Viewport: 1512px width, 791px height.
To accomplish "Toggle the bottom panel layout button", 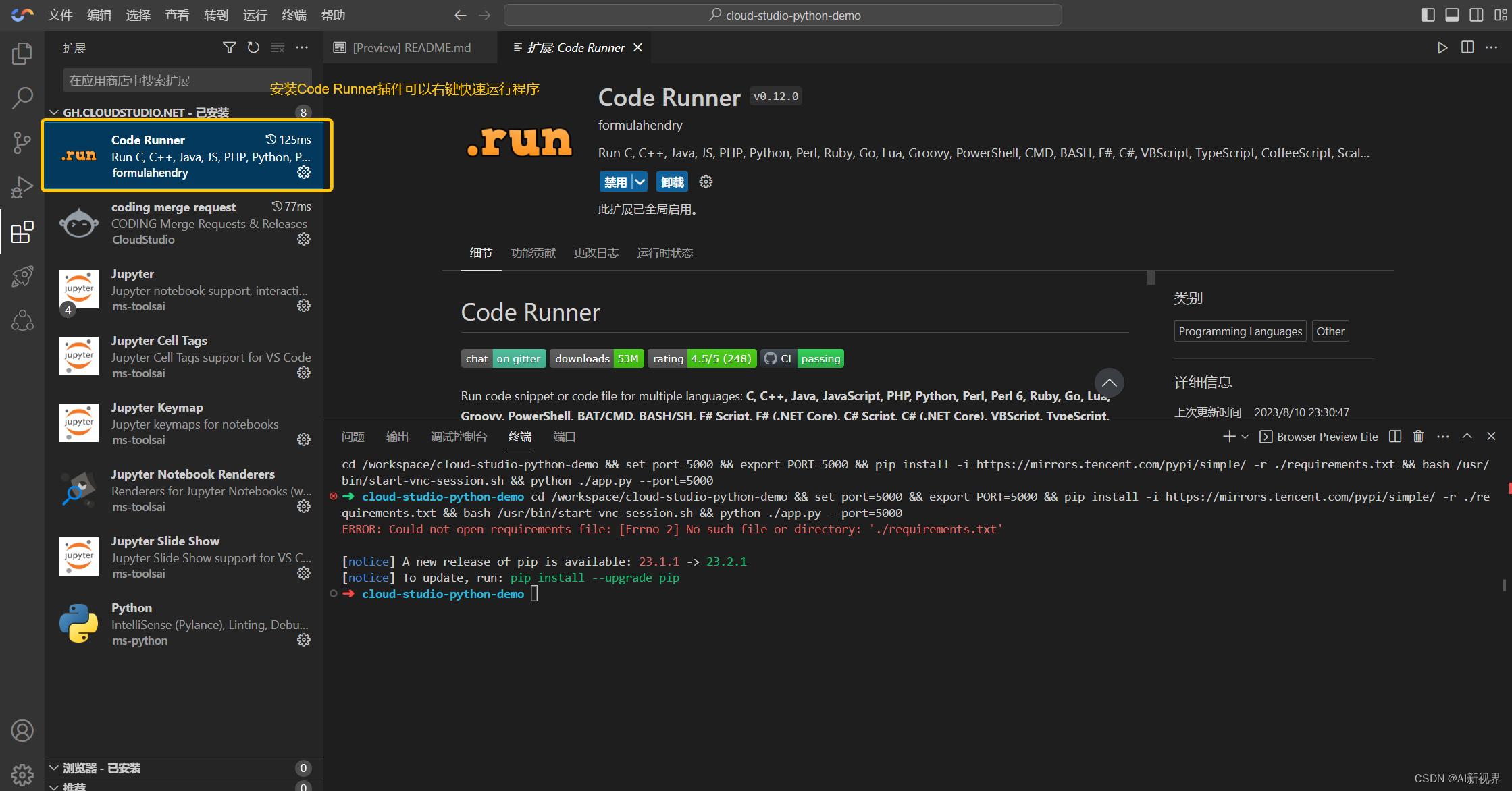I will [x=1452, y=15].
